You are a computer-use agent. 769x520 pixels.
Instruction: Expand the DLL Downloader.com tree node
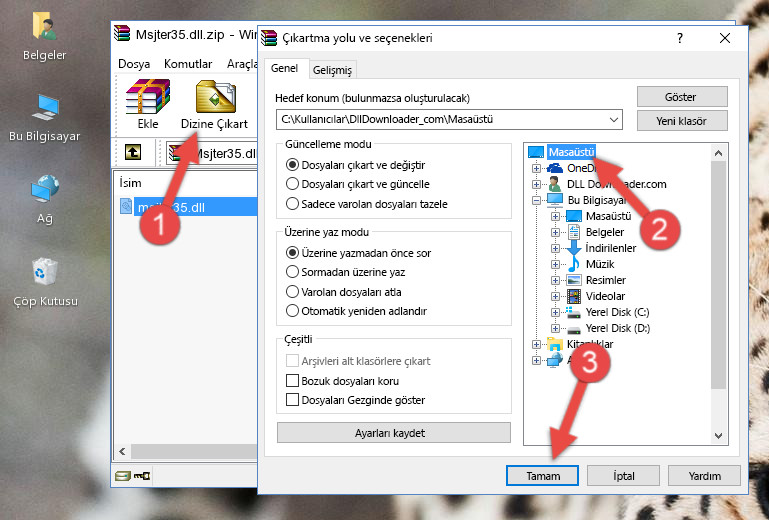(x=536, y=184)
